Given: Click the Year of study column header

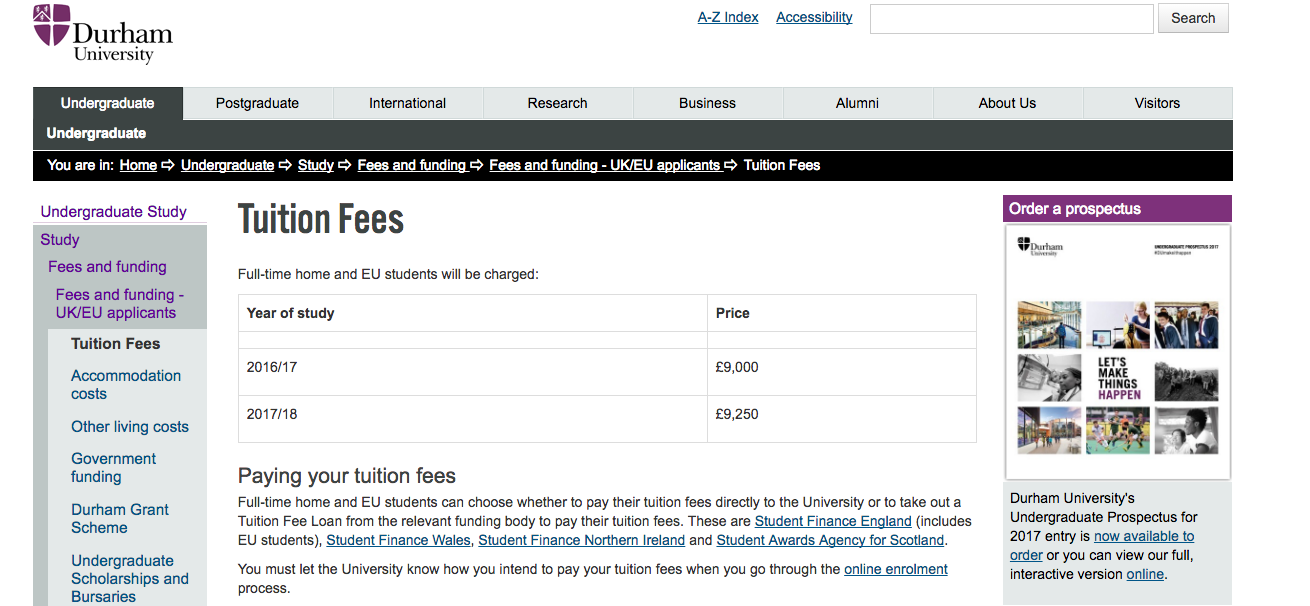Looking at the screenshot, I should click(472, 313).
